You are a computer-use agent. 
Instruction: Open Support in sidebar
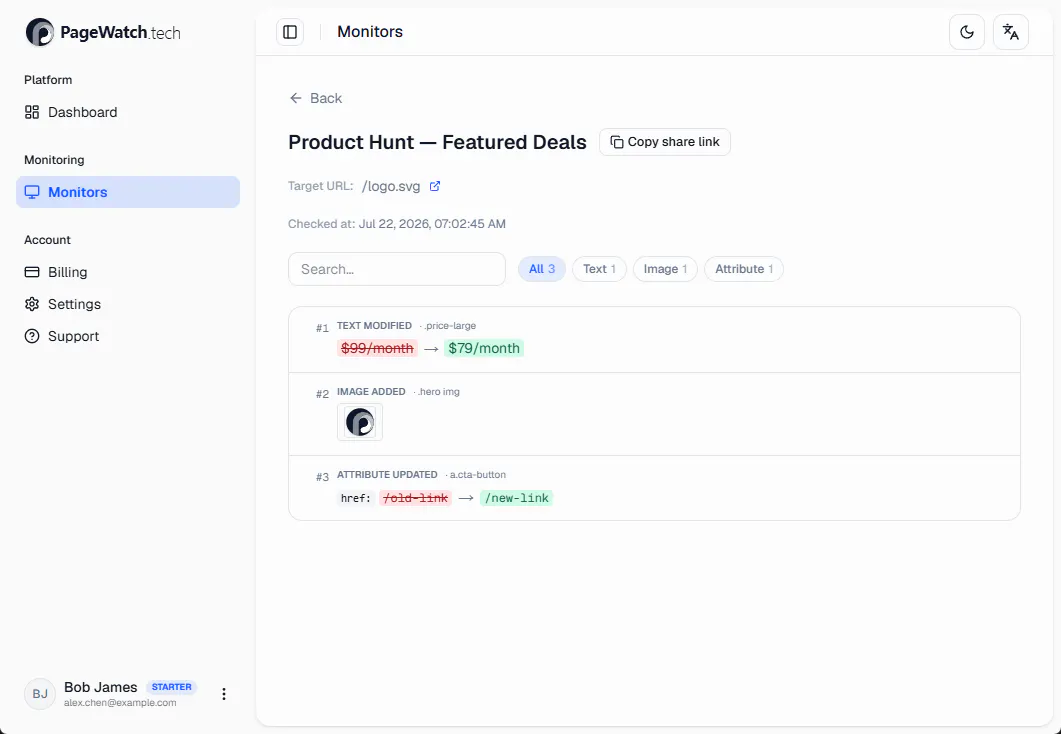(128, 336)
